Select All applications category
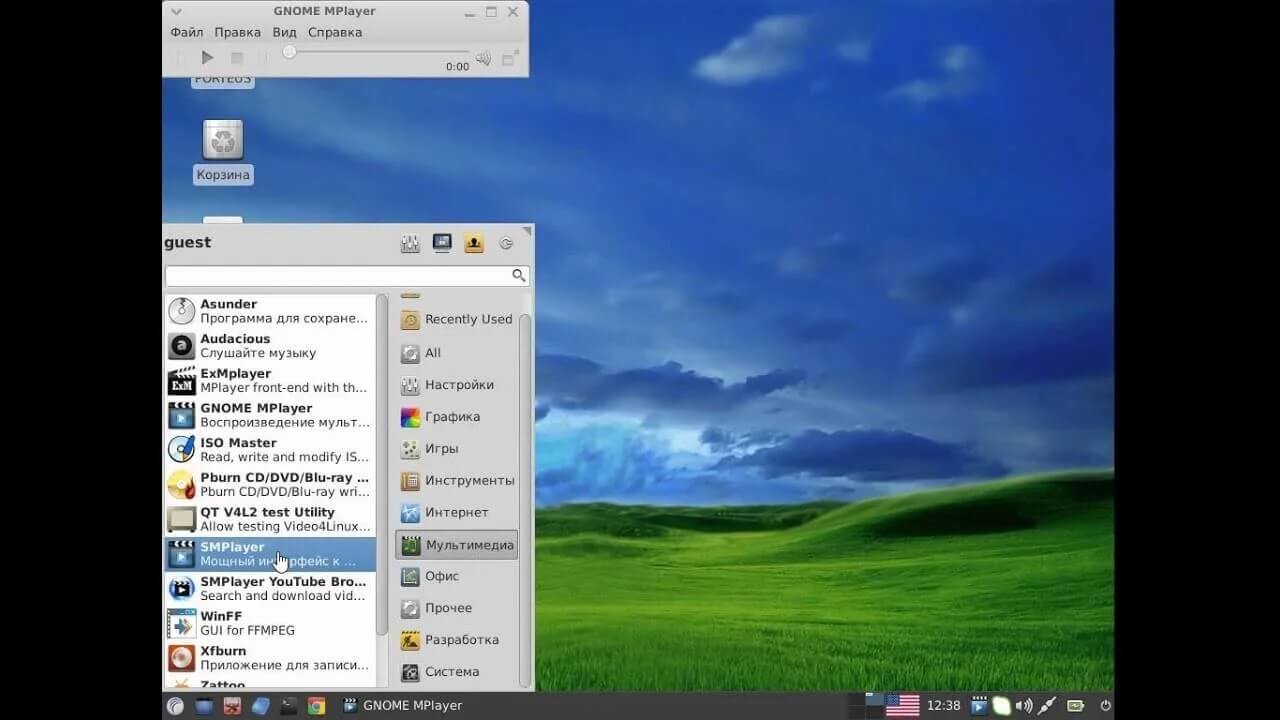 [x=458, y=353]
